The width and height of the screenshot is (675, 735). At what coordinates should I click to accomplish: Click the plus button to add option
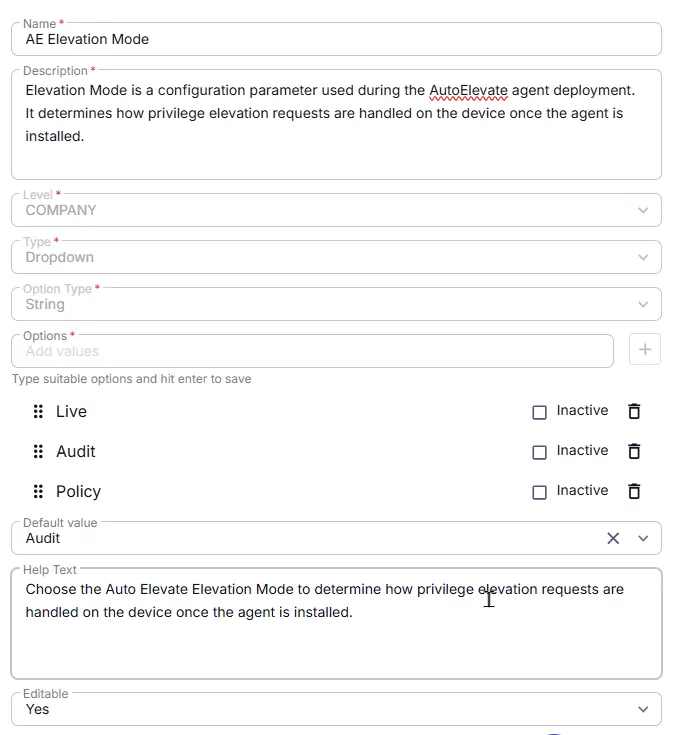click(x=645, y=349)
